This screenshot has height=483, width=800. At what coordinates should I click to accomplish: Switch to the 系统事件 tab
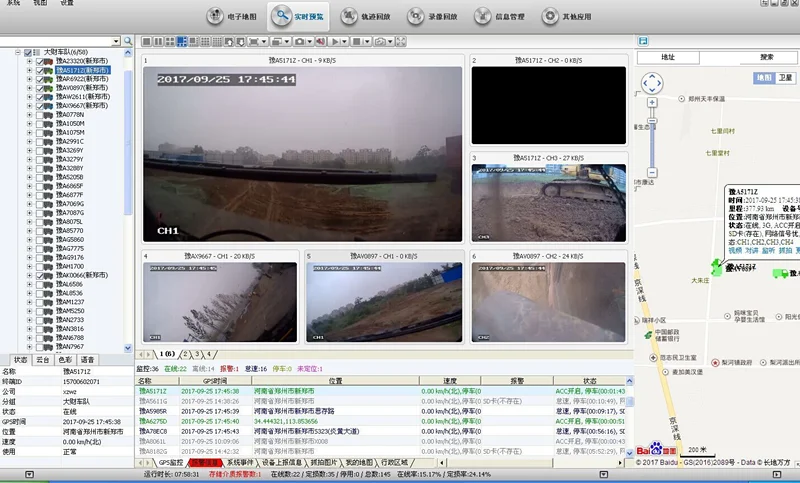coord(240,463)
